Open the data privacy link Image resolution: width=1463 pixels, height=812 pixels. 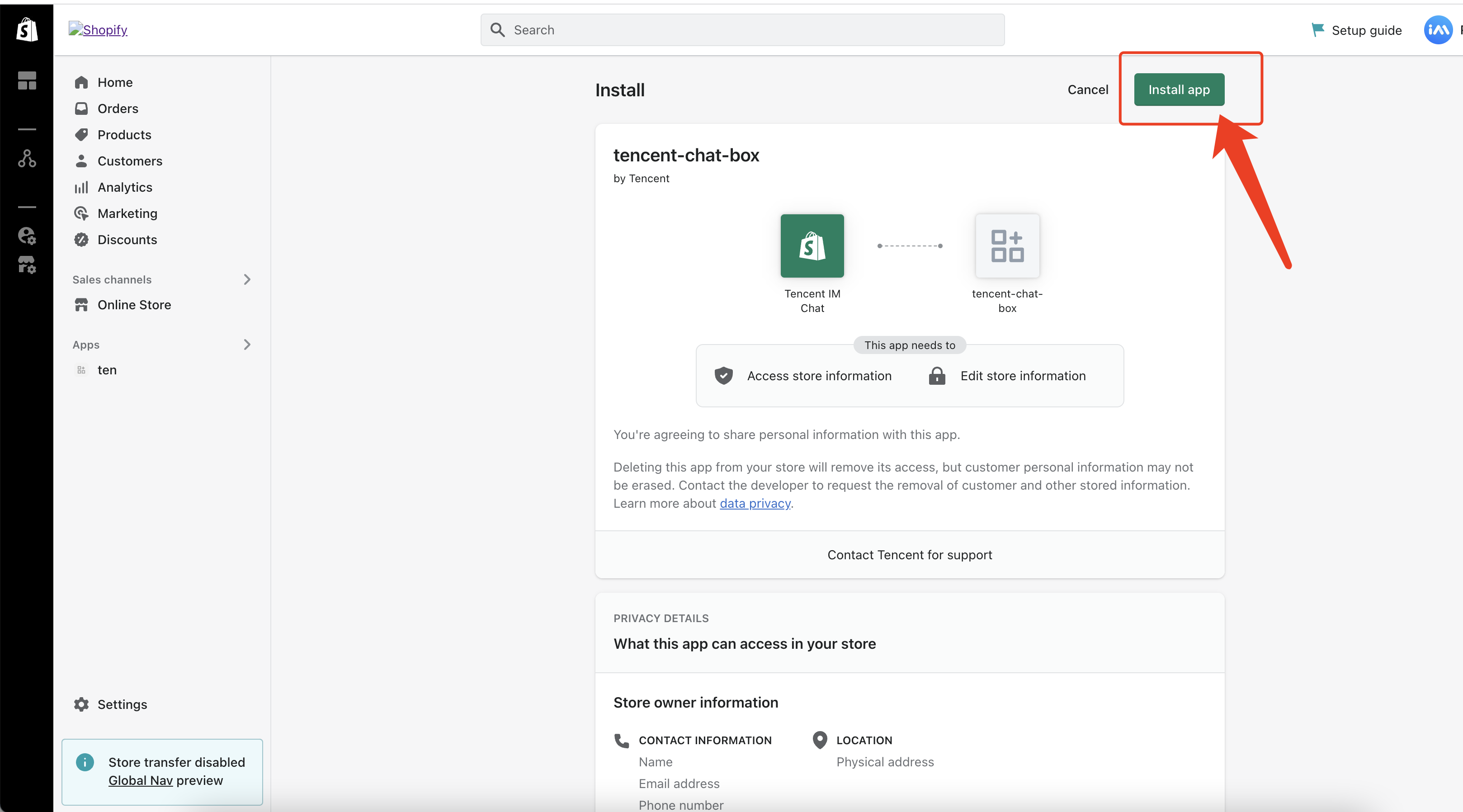click(755, 503)
